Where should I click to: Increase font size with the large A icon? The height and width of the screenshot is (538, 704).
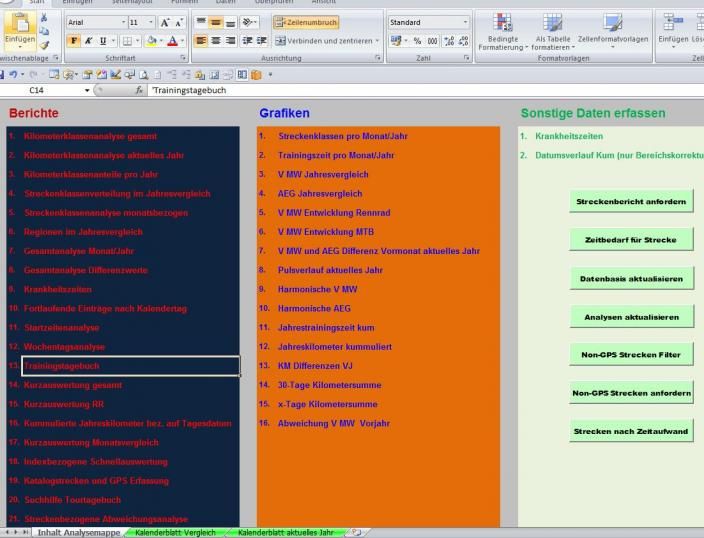(164, 22)
